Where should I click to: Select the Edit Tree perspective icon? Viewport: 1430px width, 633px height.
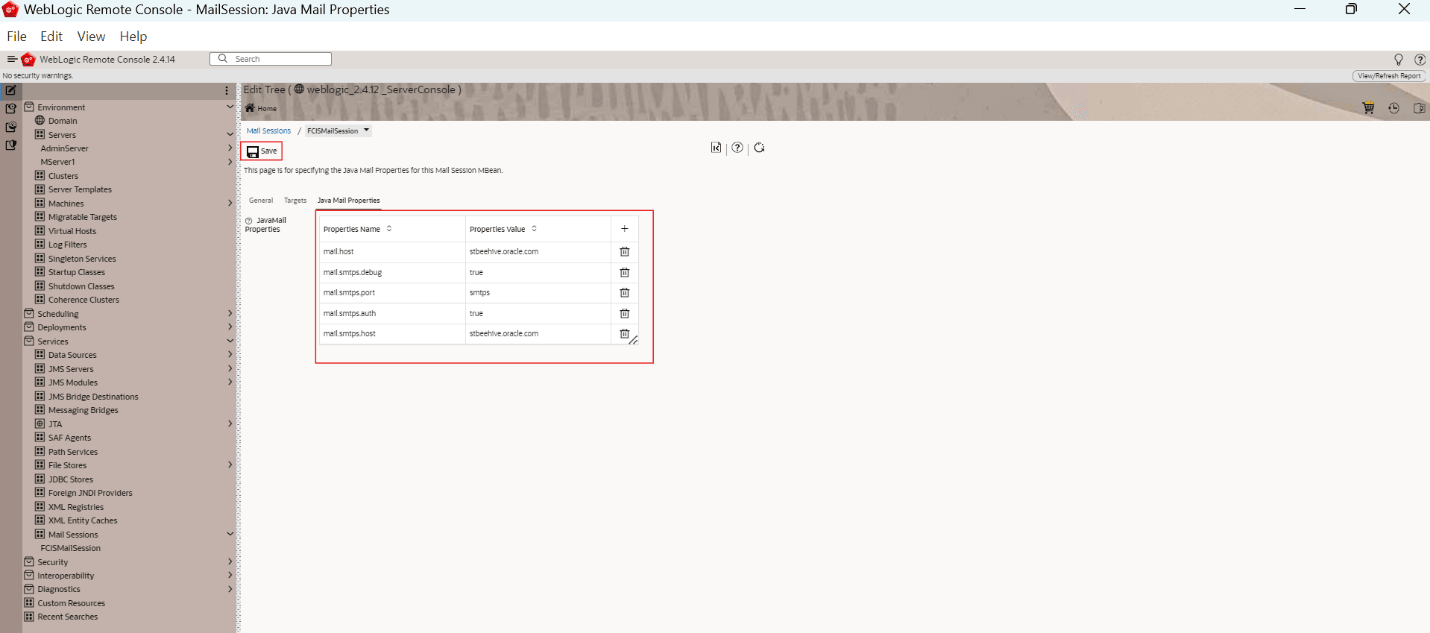pos(11,91)
